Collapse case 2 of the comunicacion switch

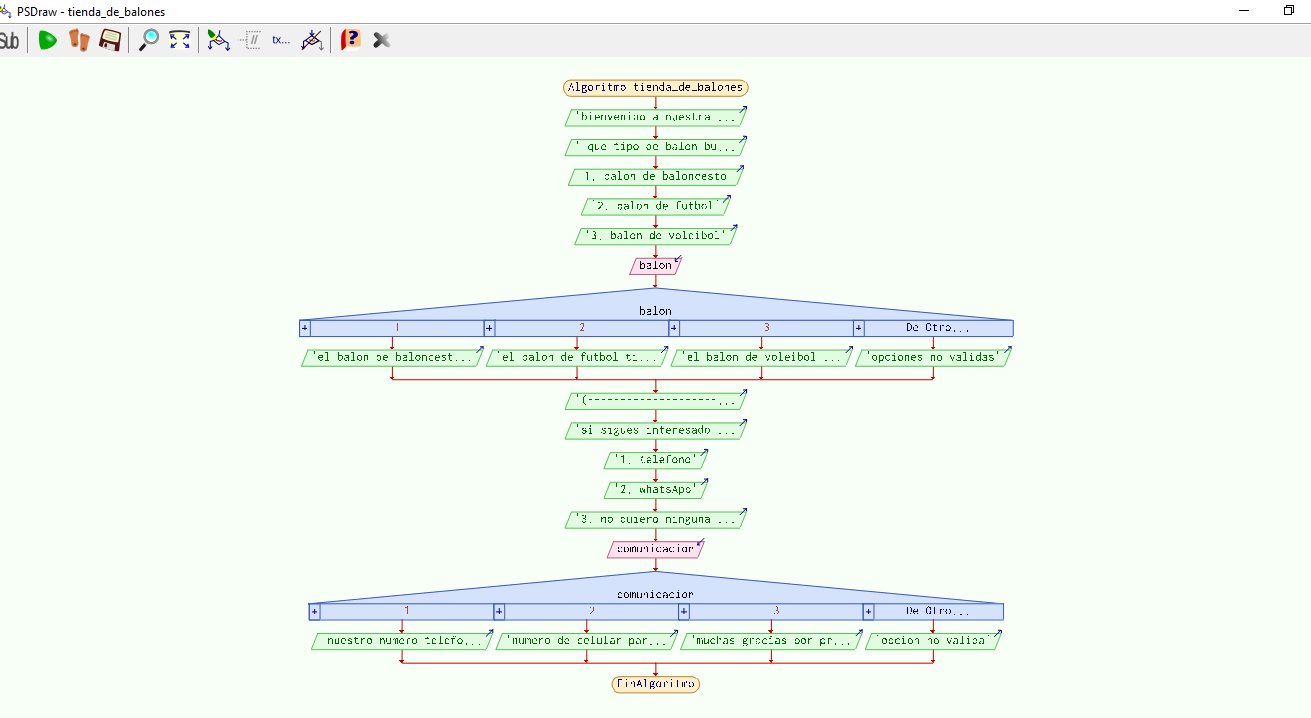[499, 611]
